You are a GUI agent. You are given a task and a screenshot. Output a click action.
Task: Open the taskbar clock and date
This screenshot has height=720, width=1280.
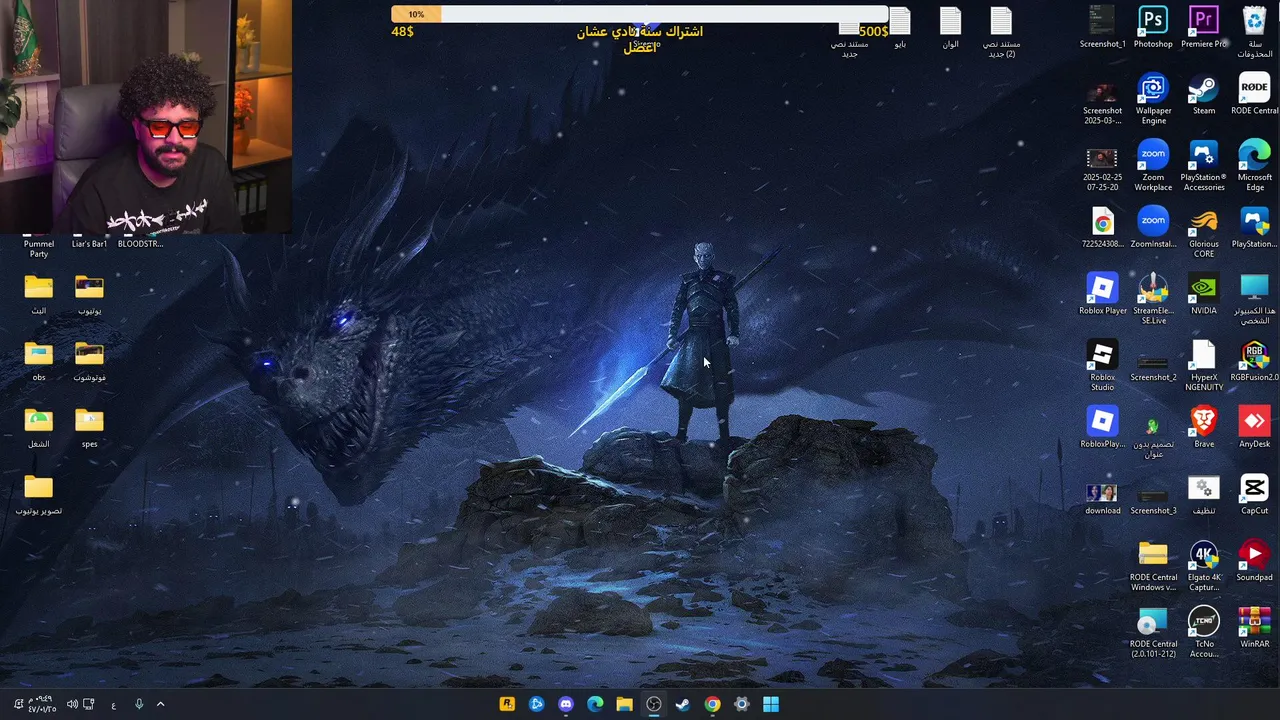click(41, 704)
